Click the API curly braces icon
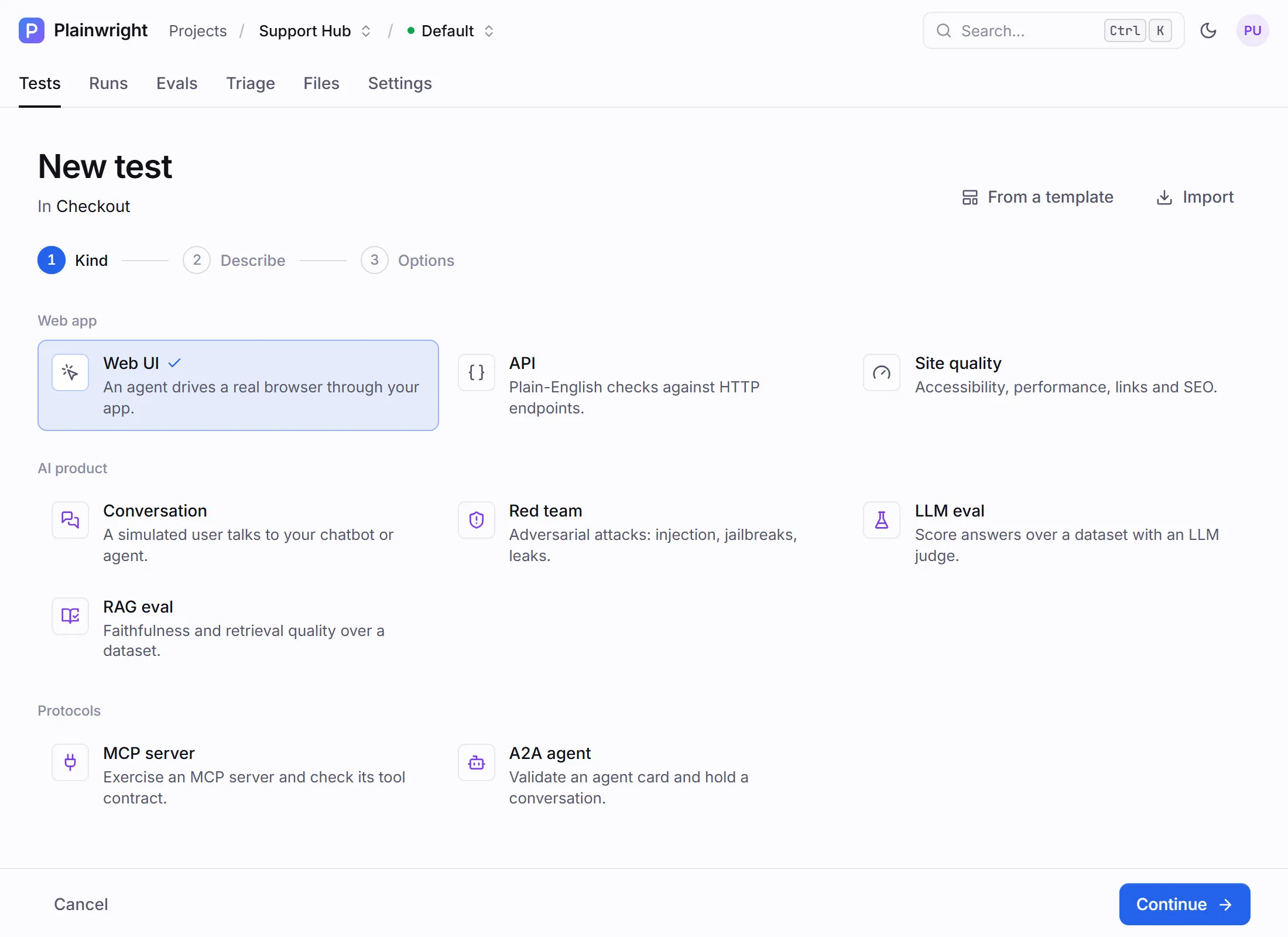The image size is (1288, 937). coord(477,372)
